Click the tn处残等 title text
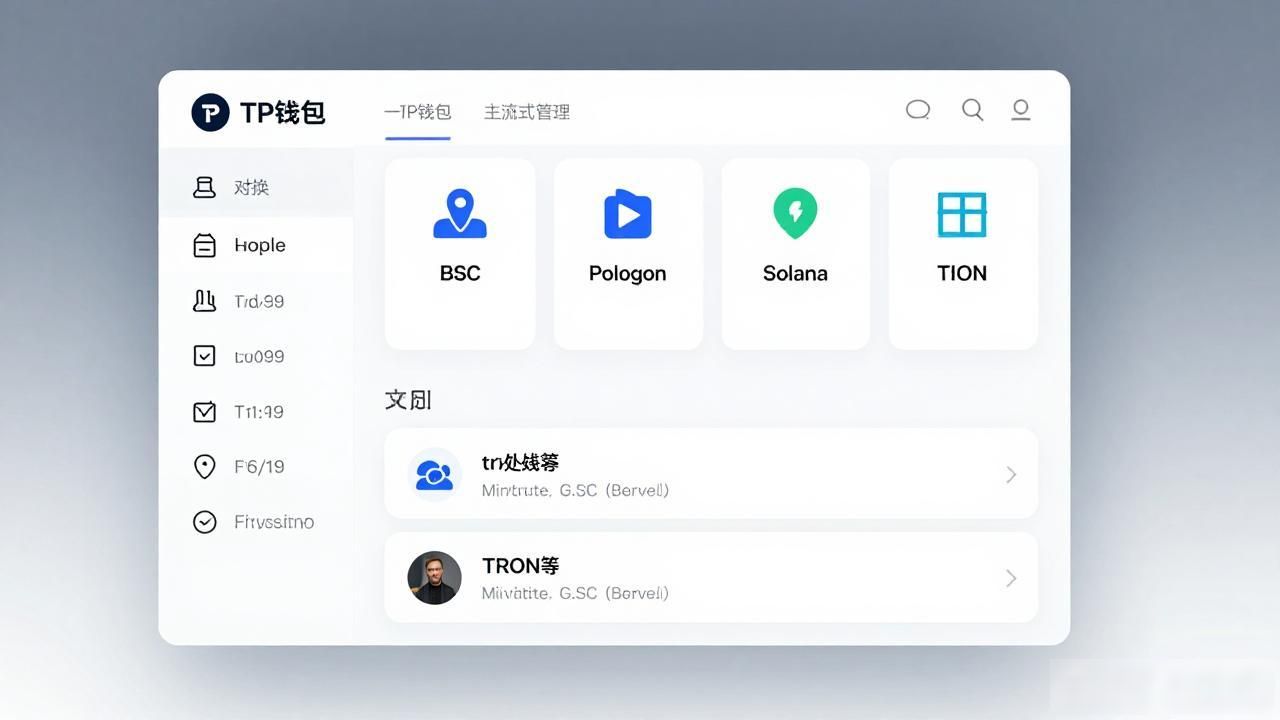 coord(520,462)
